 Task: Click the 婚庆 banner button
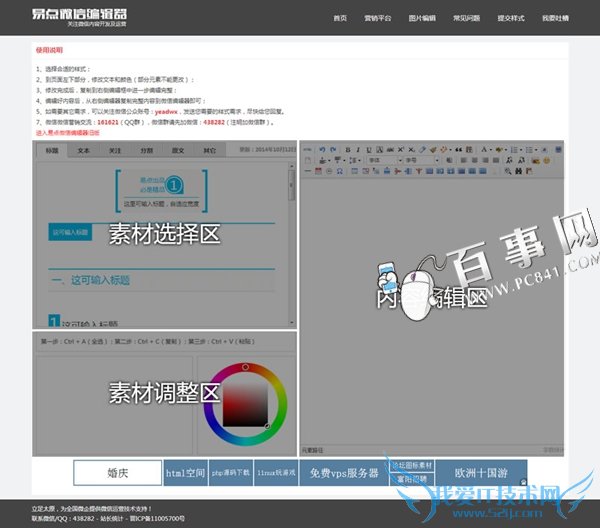117,473
